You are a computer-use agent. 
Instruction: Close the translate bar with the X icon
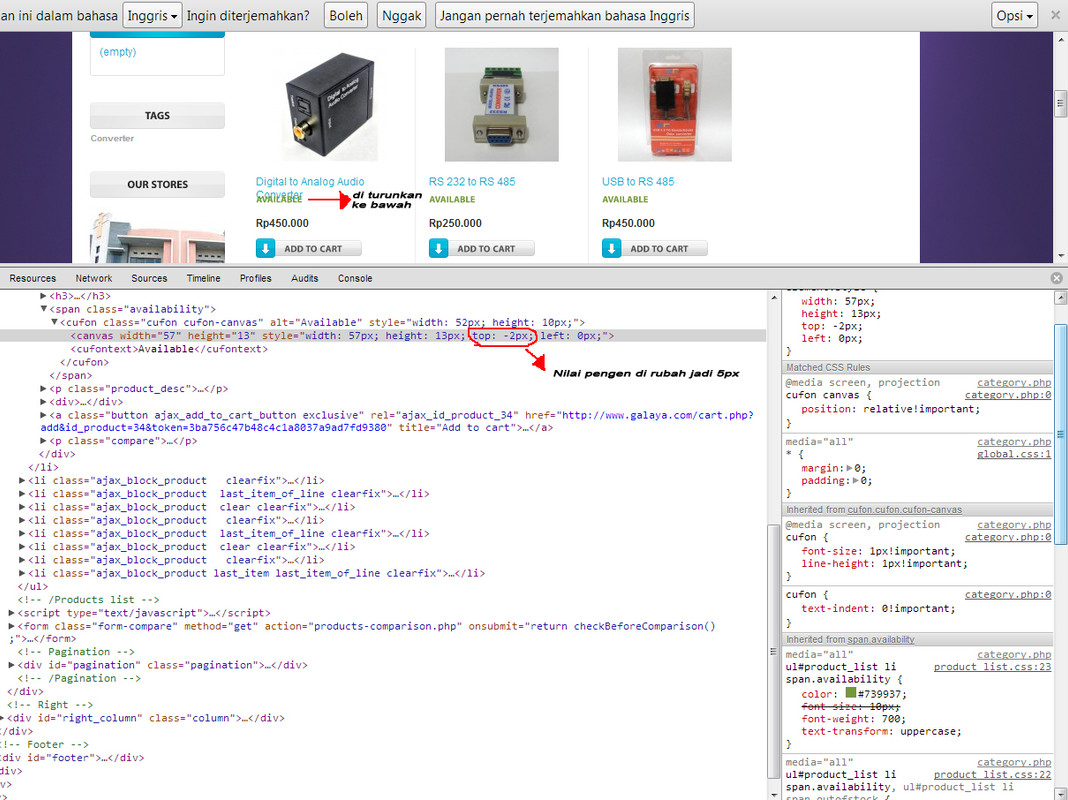pyautogui.click(x=1055, y=15)
